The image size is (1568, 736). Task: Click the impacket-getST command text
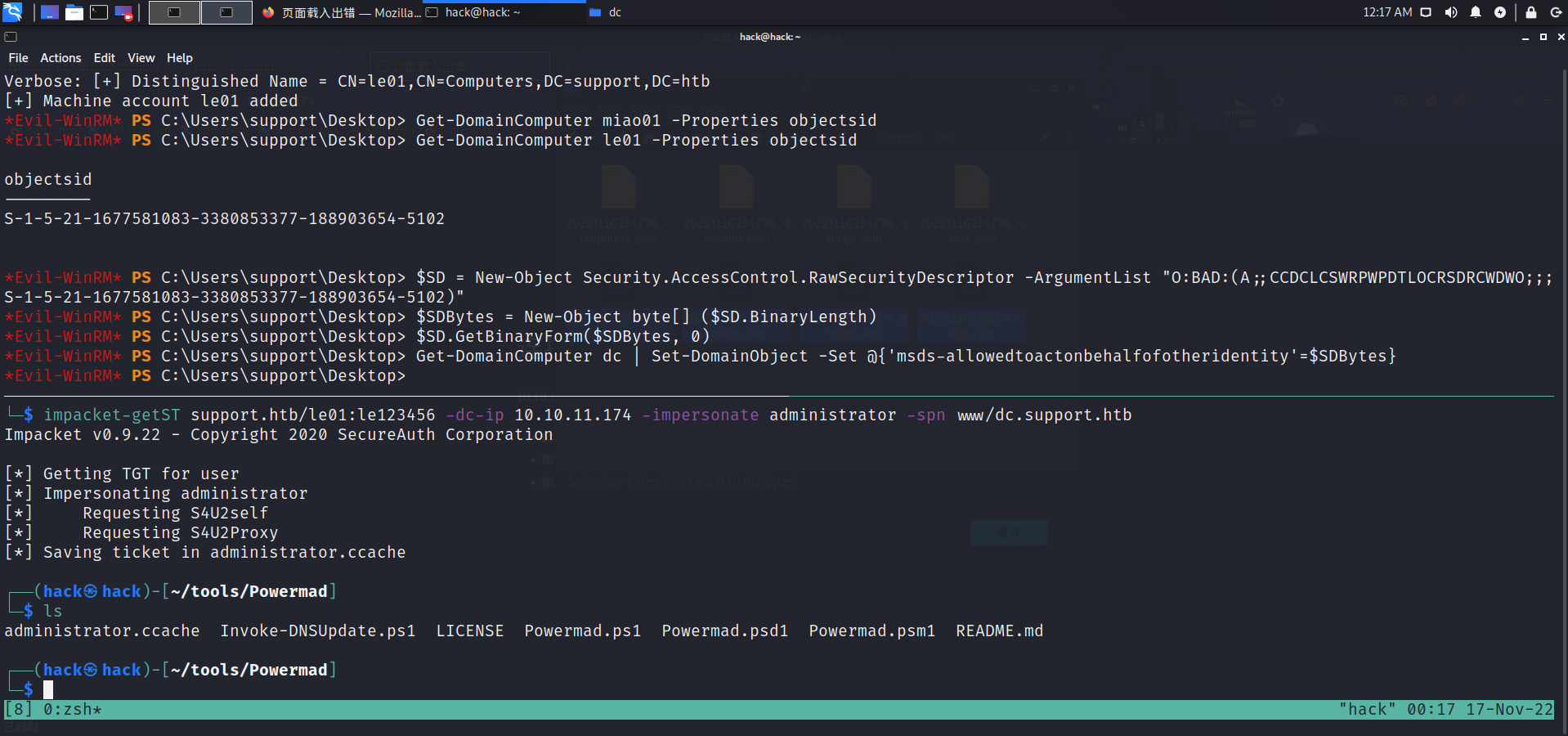588,415
